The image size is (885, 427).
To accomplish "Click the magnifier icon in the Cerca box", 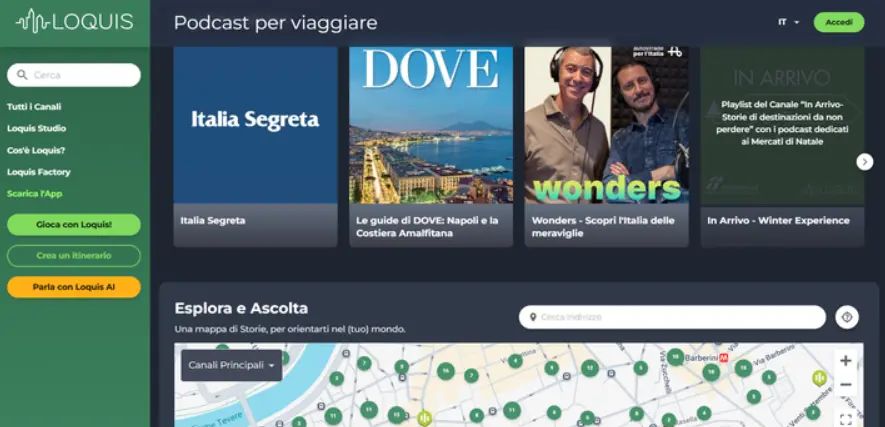I will [x=22, y=74].
